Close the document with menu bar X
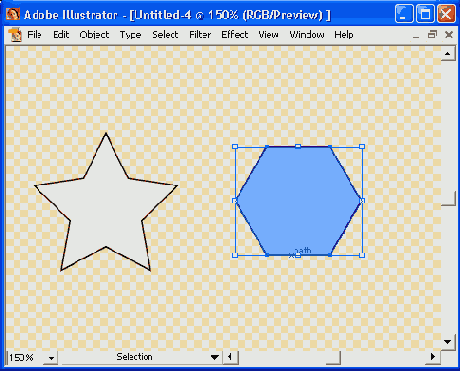The height and width of the screenshot is (371, 460). [x=449, y=34]
